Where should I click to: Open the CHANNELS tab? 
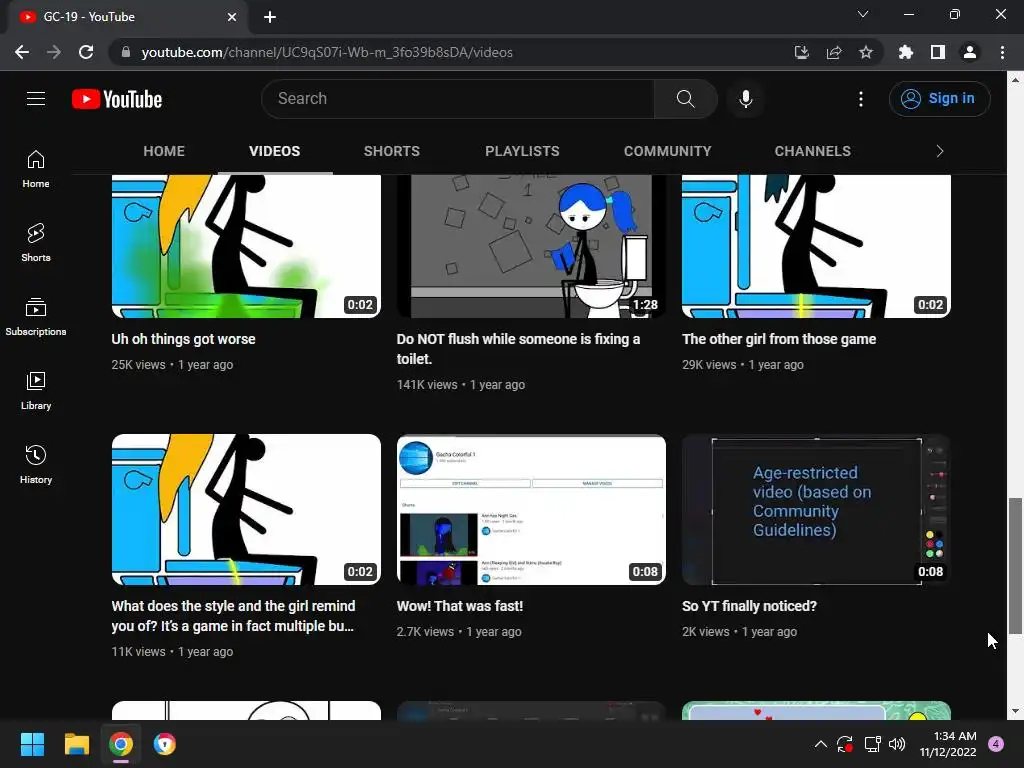click(812, 151)
